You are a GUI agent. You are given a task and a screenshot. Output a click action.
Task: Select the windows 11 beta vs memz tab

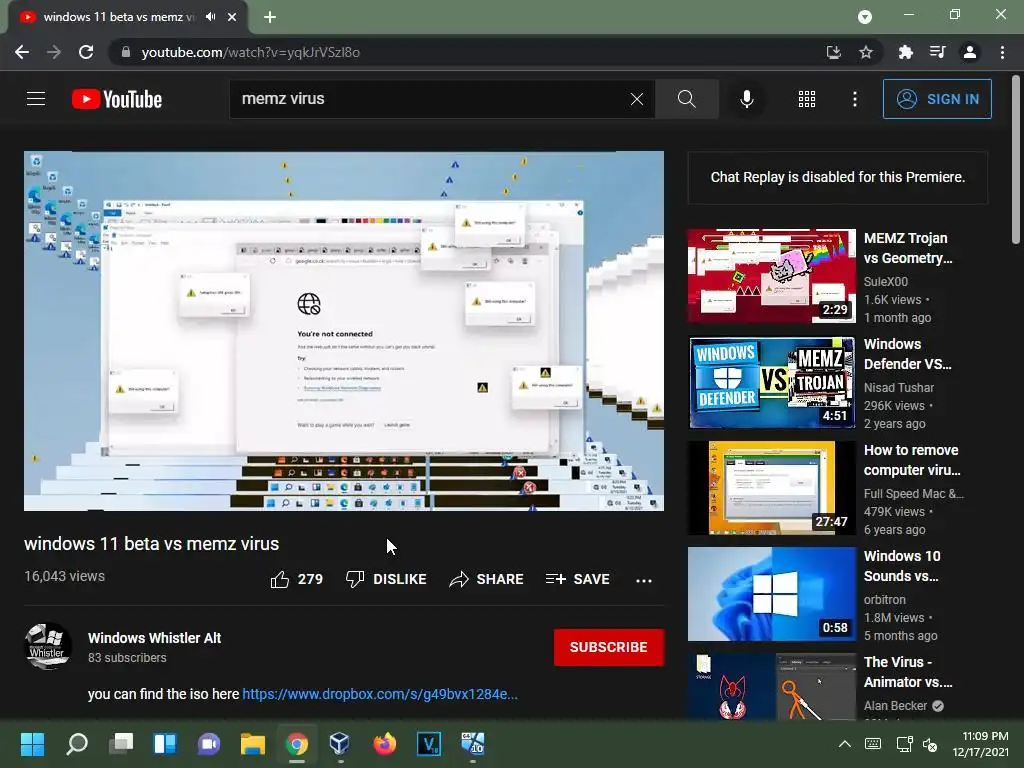point(118,17)
